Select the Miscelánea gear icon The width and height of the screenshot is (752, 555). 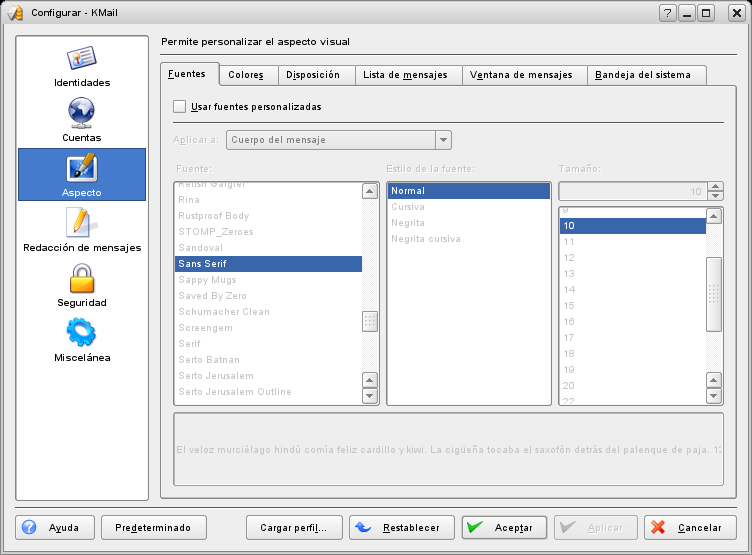point(81,333)
